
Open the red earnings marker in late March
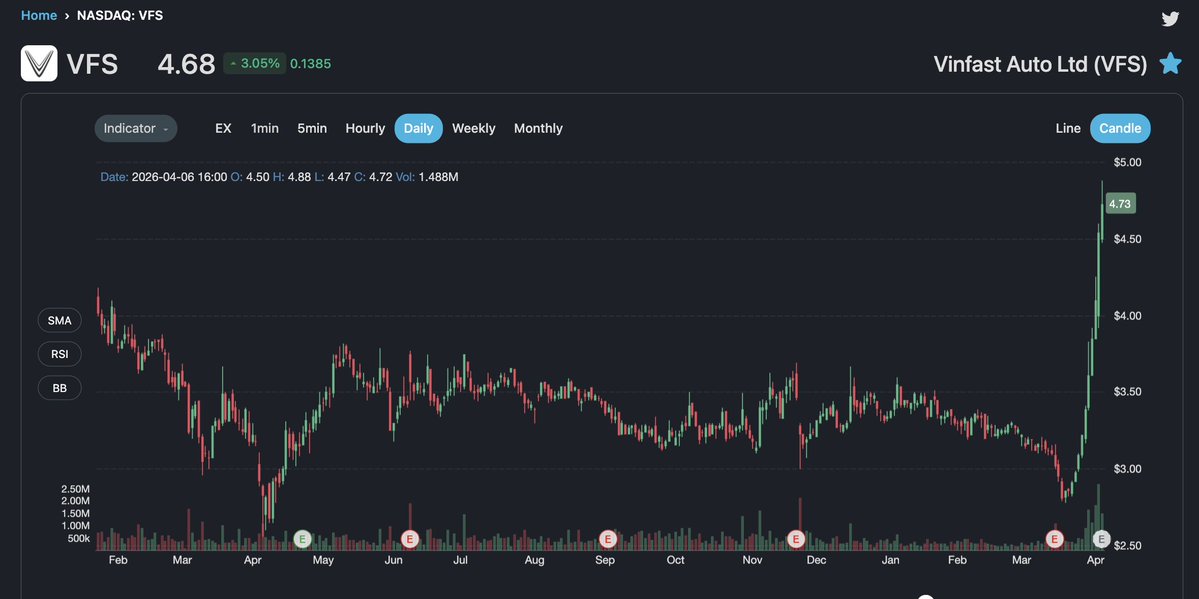pyautogui.click(x=1054, y=539)
